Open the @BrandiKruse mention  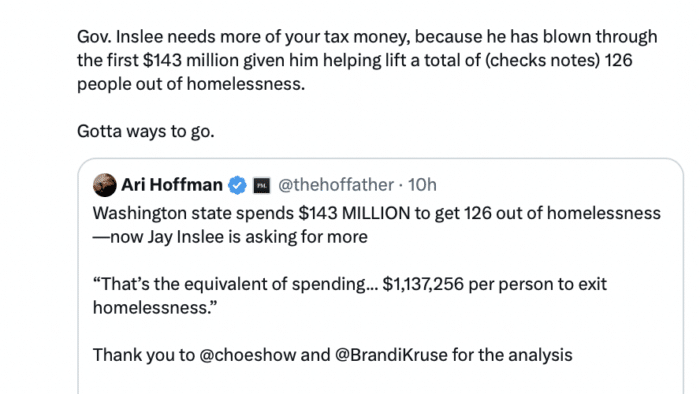pos(391,355)
